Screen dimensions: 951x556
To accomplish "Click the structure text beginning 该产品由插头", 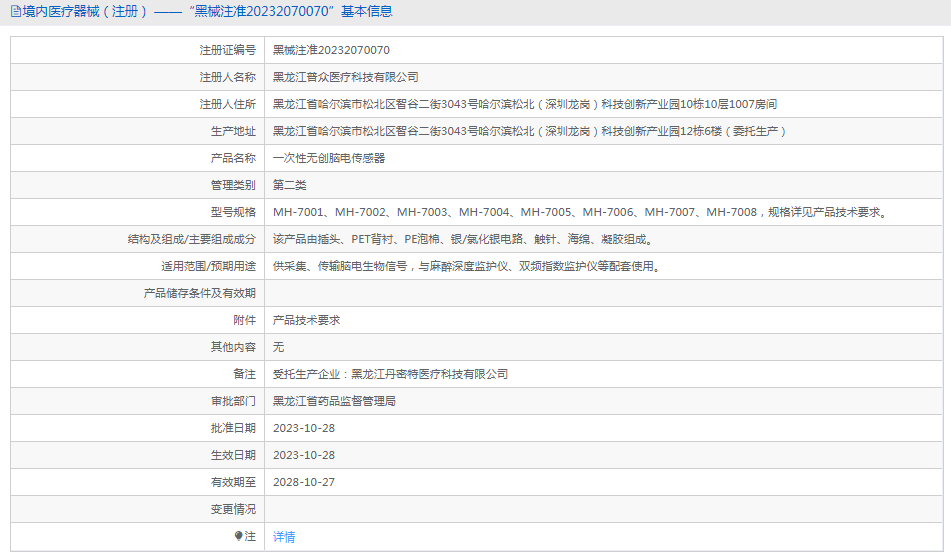I will click(x=464, y=239).
